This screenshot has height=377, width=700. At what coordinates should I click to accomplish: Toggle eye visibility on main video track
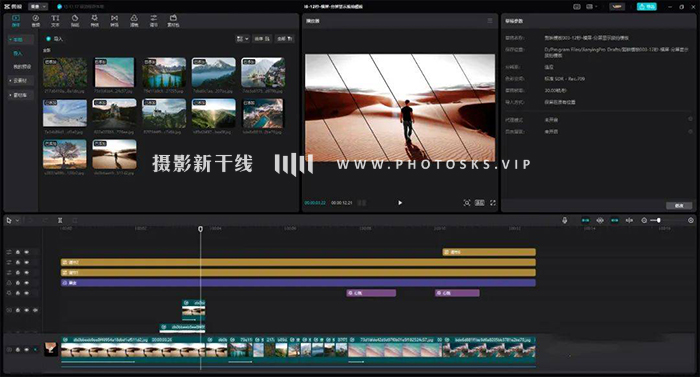point(26,349)
